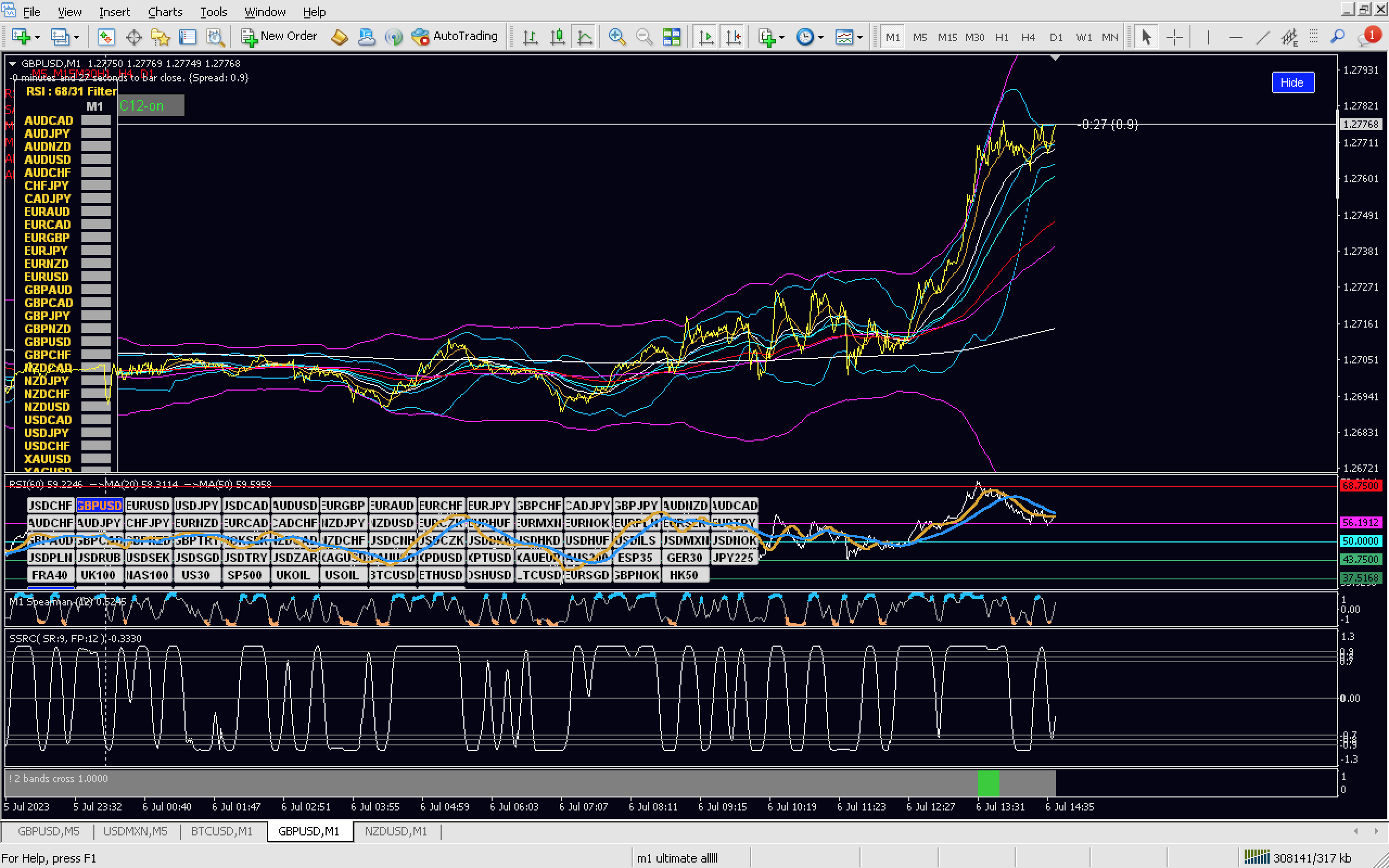
Task: Select the crosshair cursor tool
Action: [x=1174, y=37]
